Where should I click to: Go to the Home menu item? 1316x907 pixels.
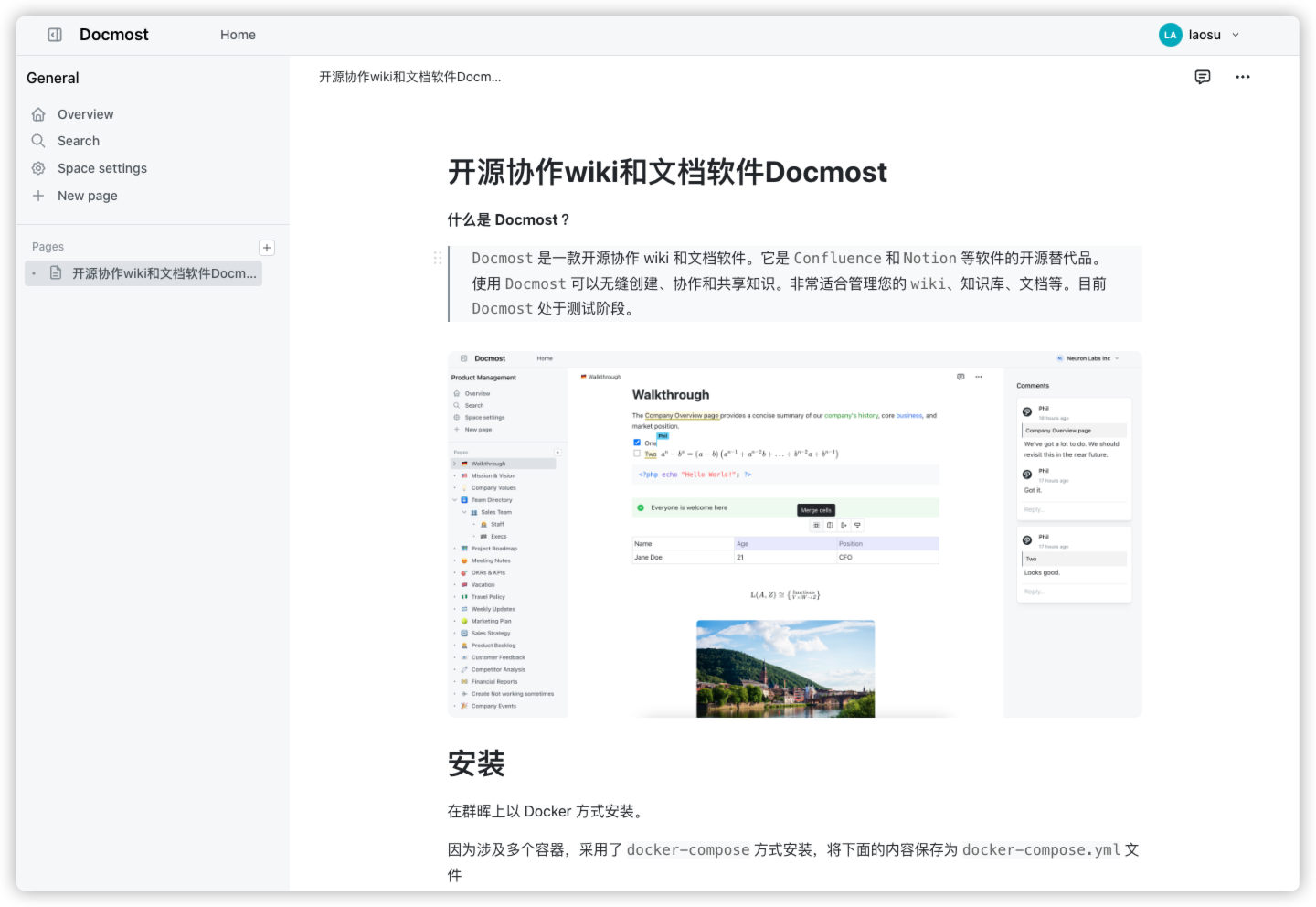pyautogui.click(x=238, y=35)
